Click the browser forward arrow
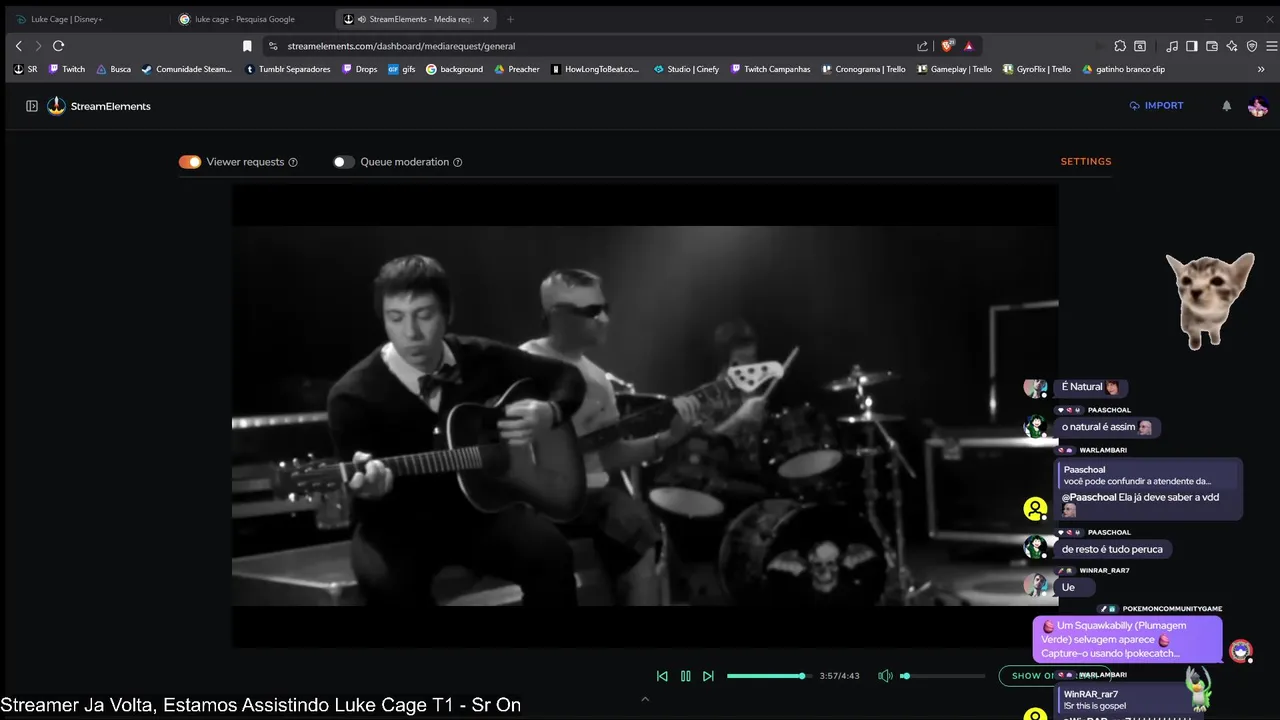The image size is (1280, 720). [38, 46]
